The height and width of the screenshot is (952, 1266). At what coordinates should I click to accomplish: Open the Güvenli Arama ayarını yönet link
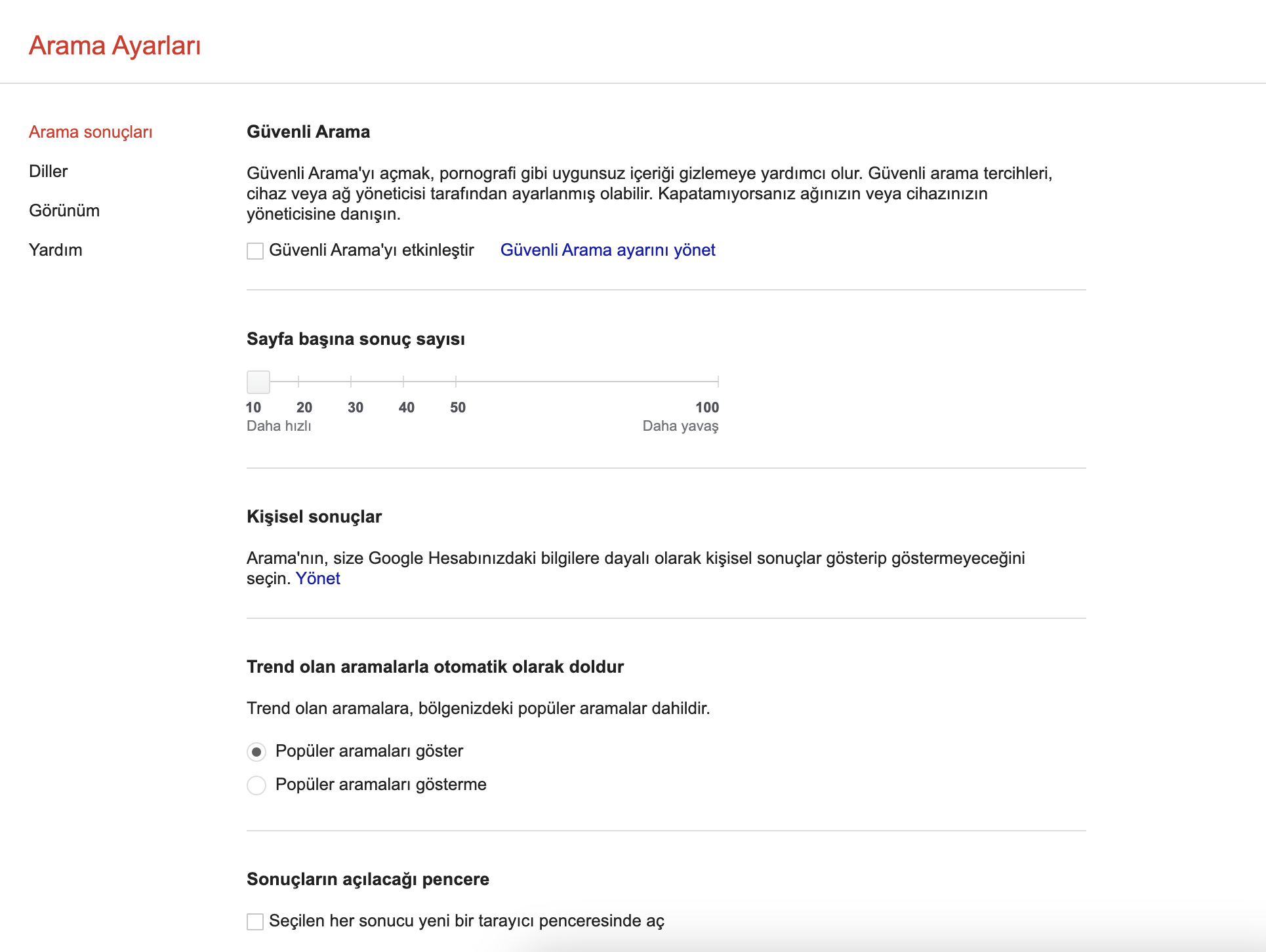tap(607, 250)
